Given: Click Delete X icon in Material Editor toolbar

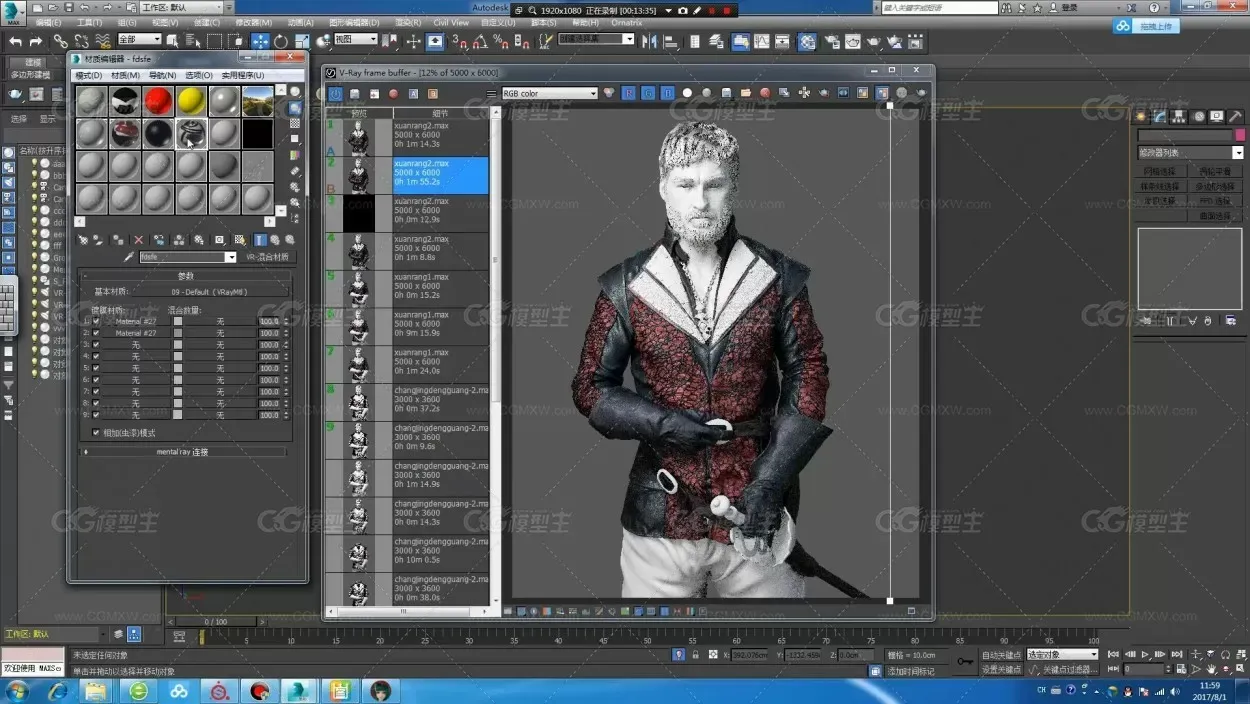Looking at the screenshot, I should point(138,240).
